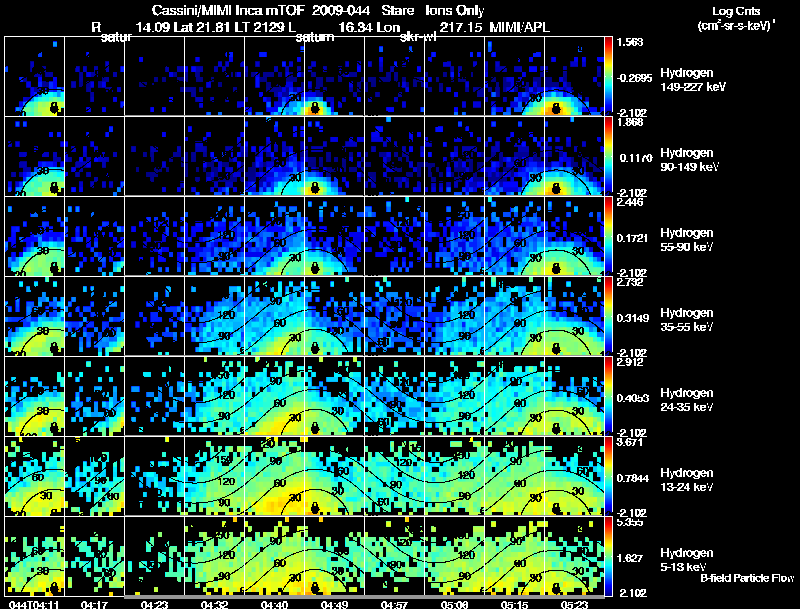Select the '04:32' time label
The image size is (800, 609).
pyautogui.click(x=214, y=604)
